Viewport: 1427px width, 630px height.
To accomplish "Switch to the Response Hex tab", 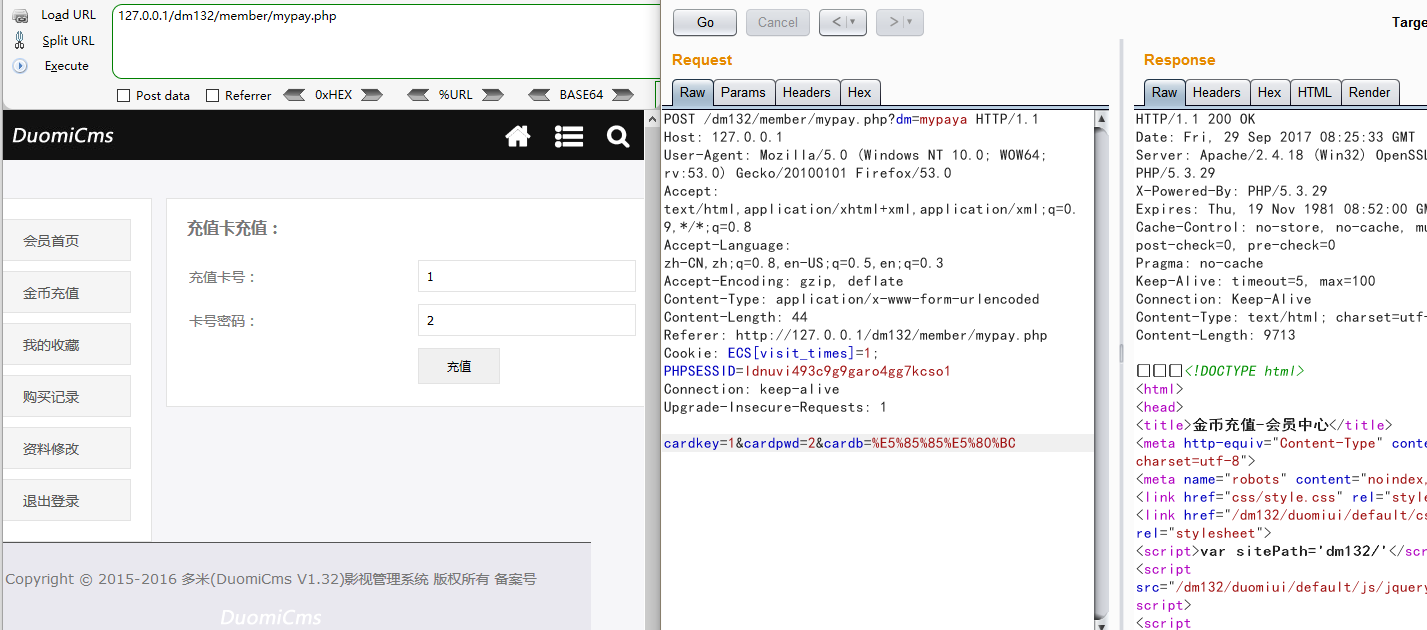I will (1270, 92).
